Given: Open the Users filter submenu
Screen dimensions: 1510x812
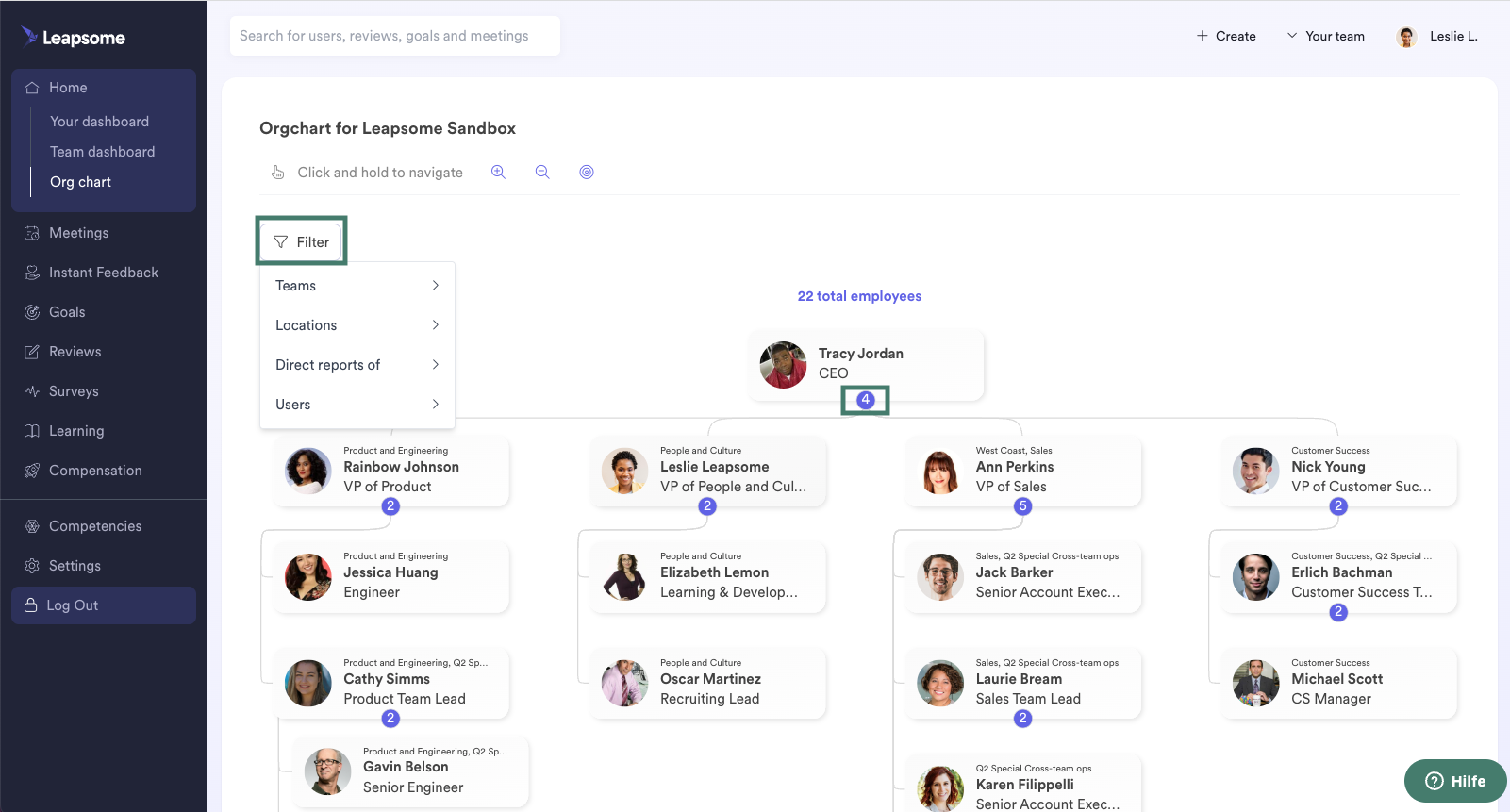Looking at the screenshot, I should (357, 405).
